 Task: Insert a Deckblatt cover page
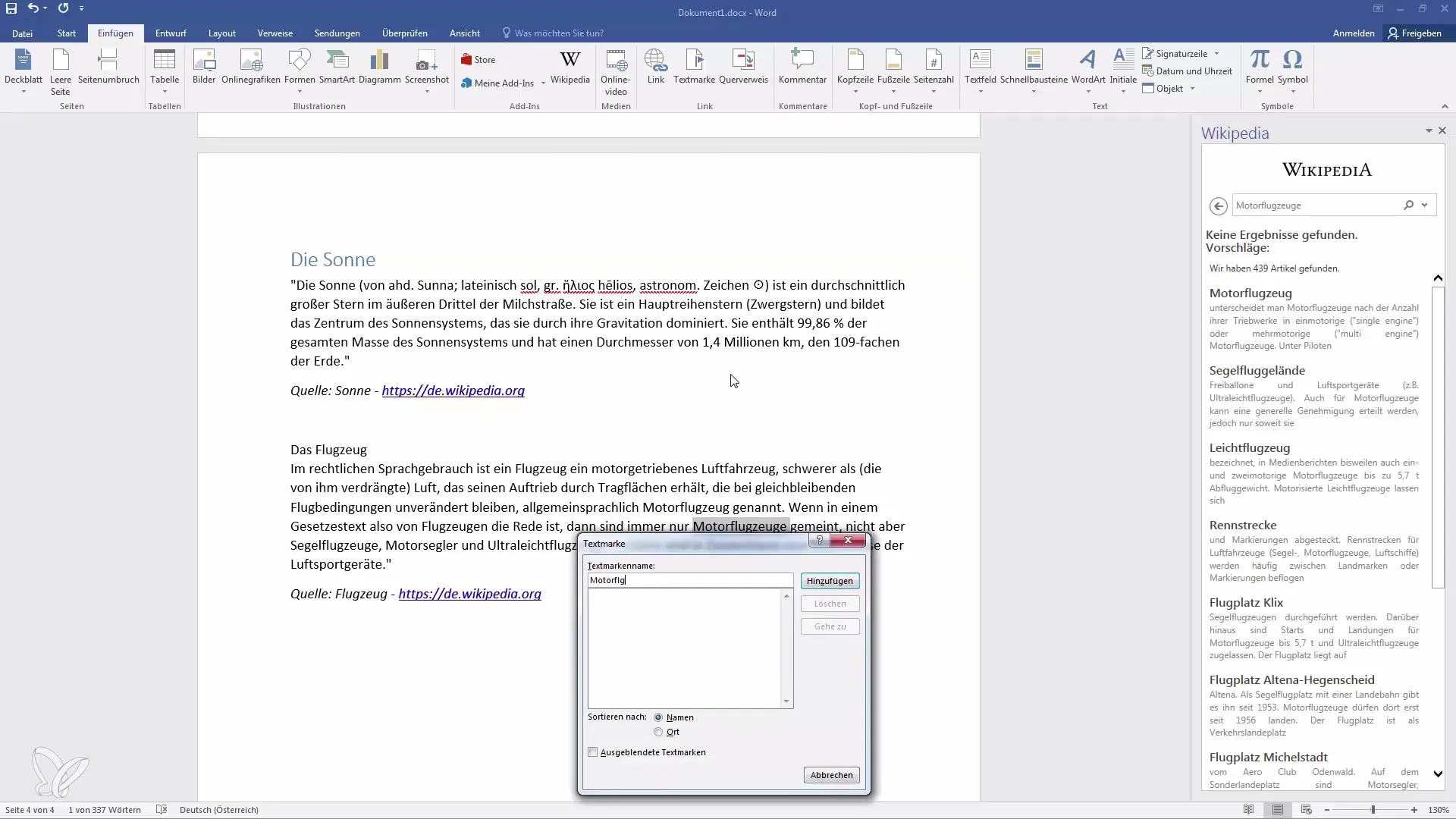click(x=24, y=71)
